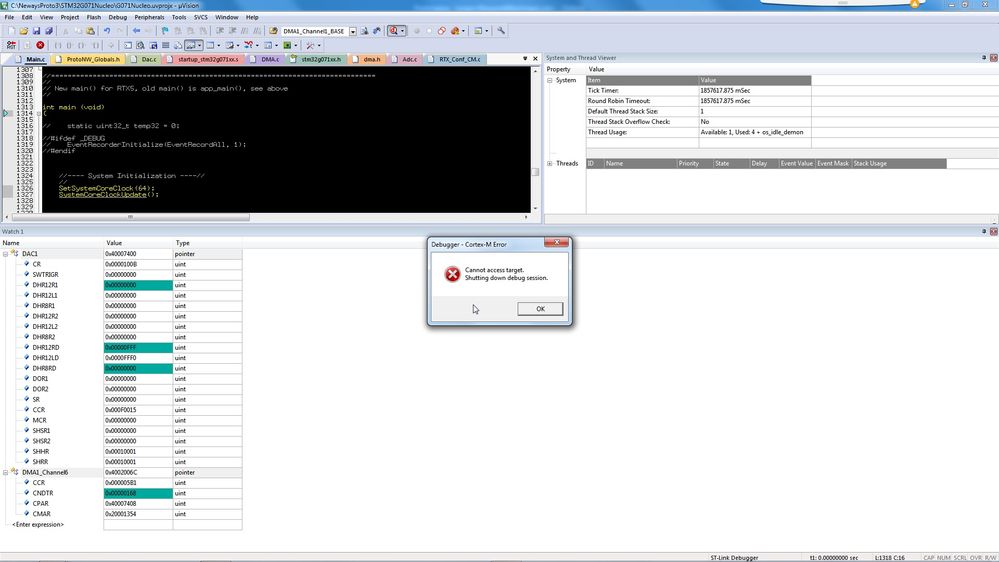Toggle Watch windows toolbar icon
This screenshot has height=562, width=999.
[190, 45]
